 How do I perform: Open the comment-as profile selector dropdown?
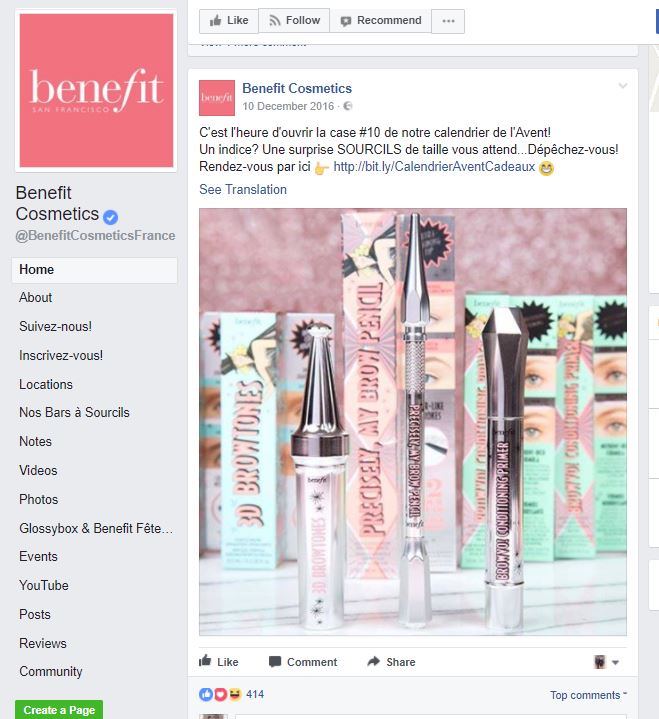(606, 662)
